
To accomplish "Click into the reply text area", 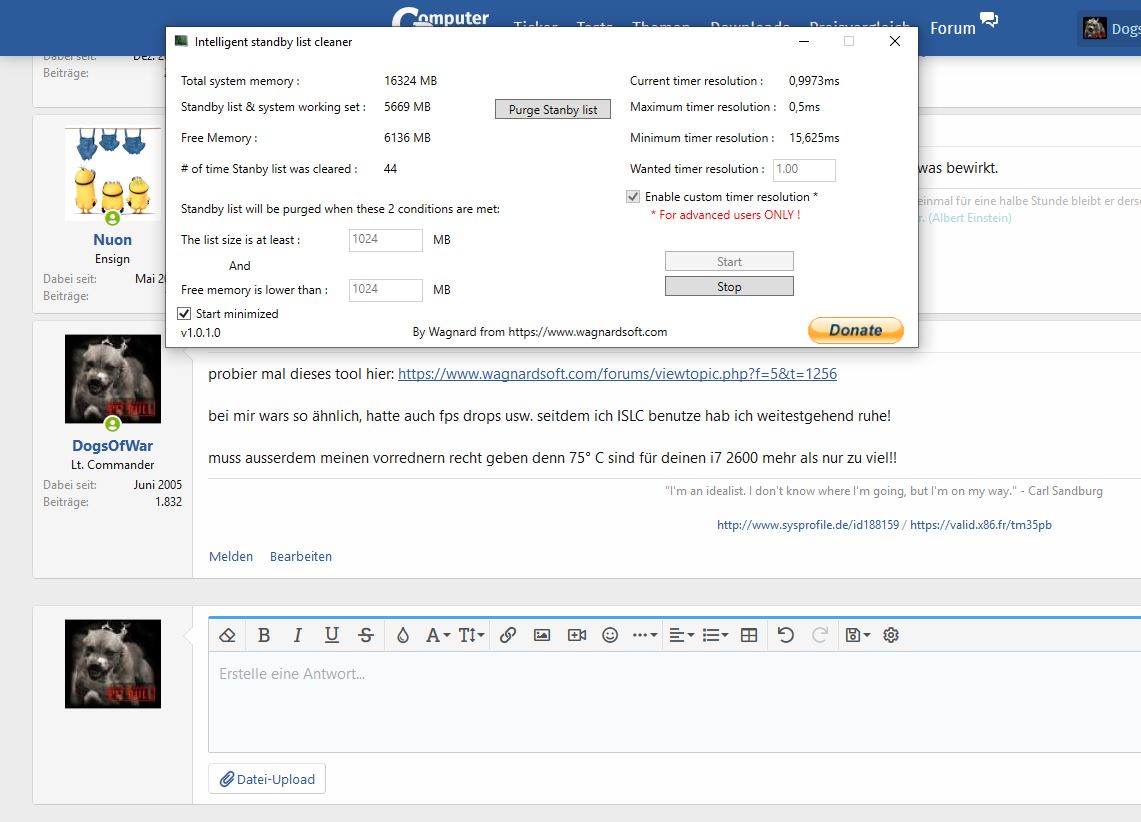I will [675, 703].
